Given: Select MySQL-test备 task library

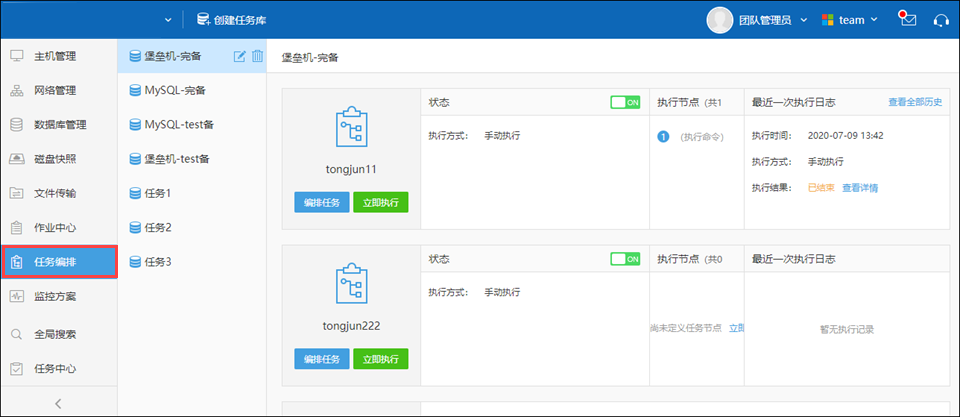Looking at the screenshot, I should pos(179,125).
